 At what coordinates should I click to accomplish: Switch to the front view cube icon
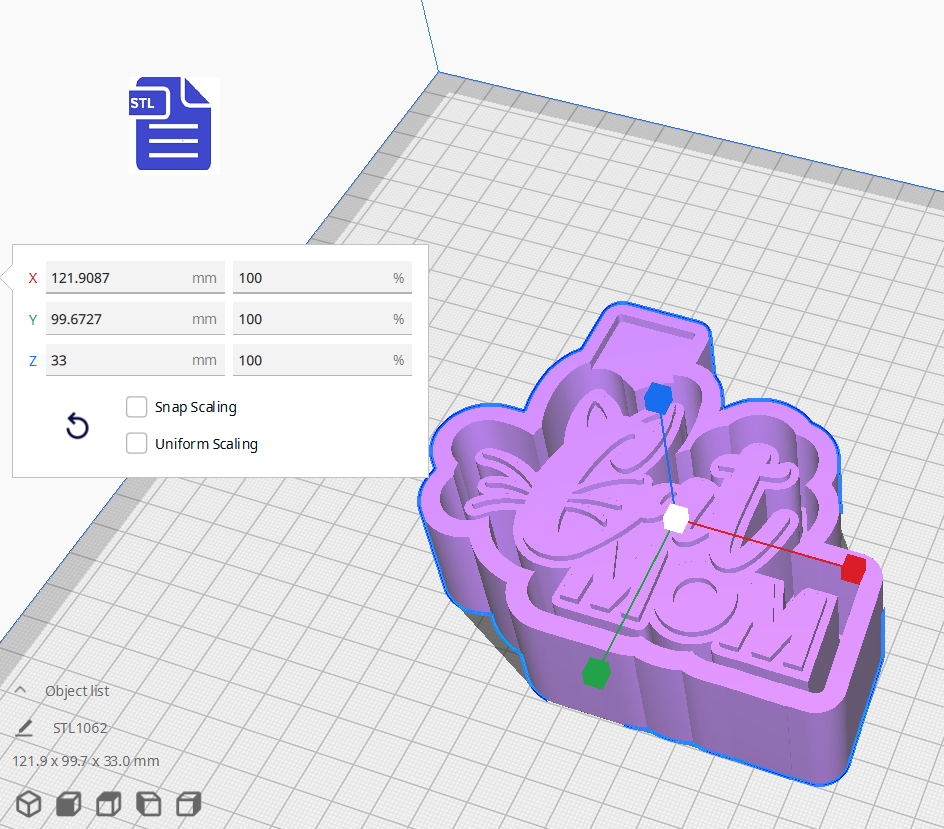tap(67, 804)
